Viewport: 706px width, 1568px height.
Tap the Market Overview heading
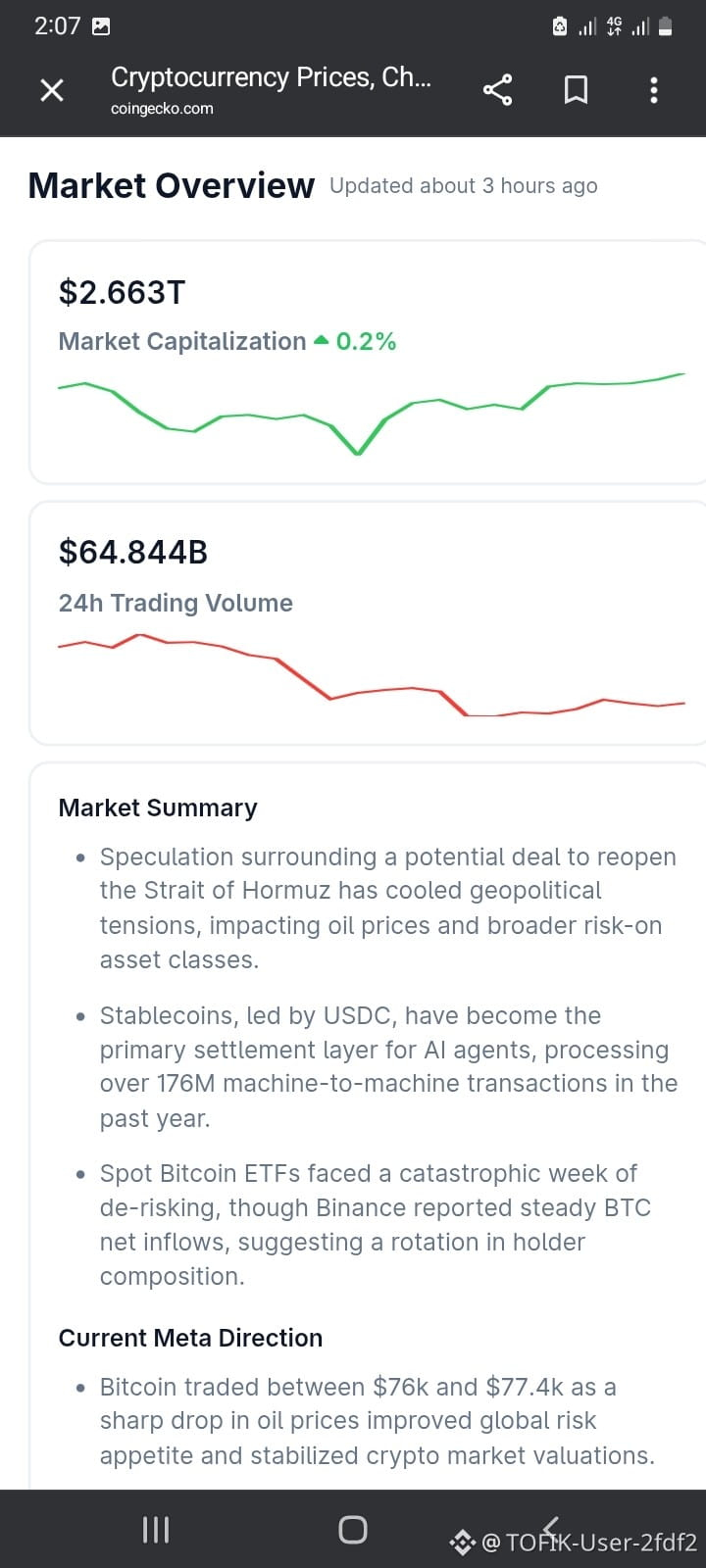tap(172, 185)
